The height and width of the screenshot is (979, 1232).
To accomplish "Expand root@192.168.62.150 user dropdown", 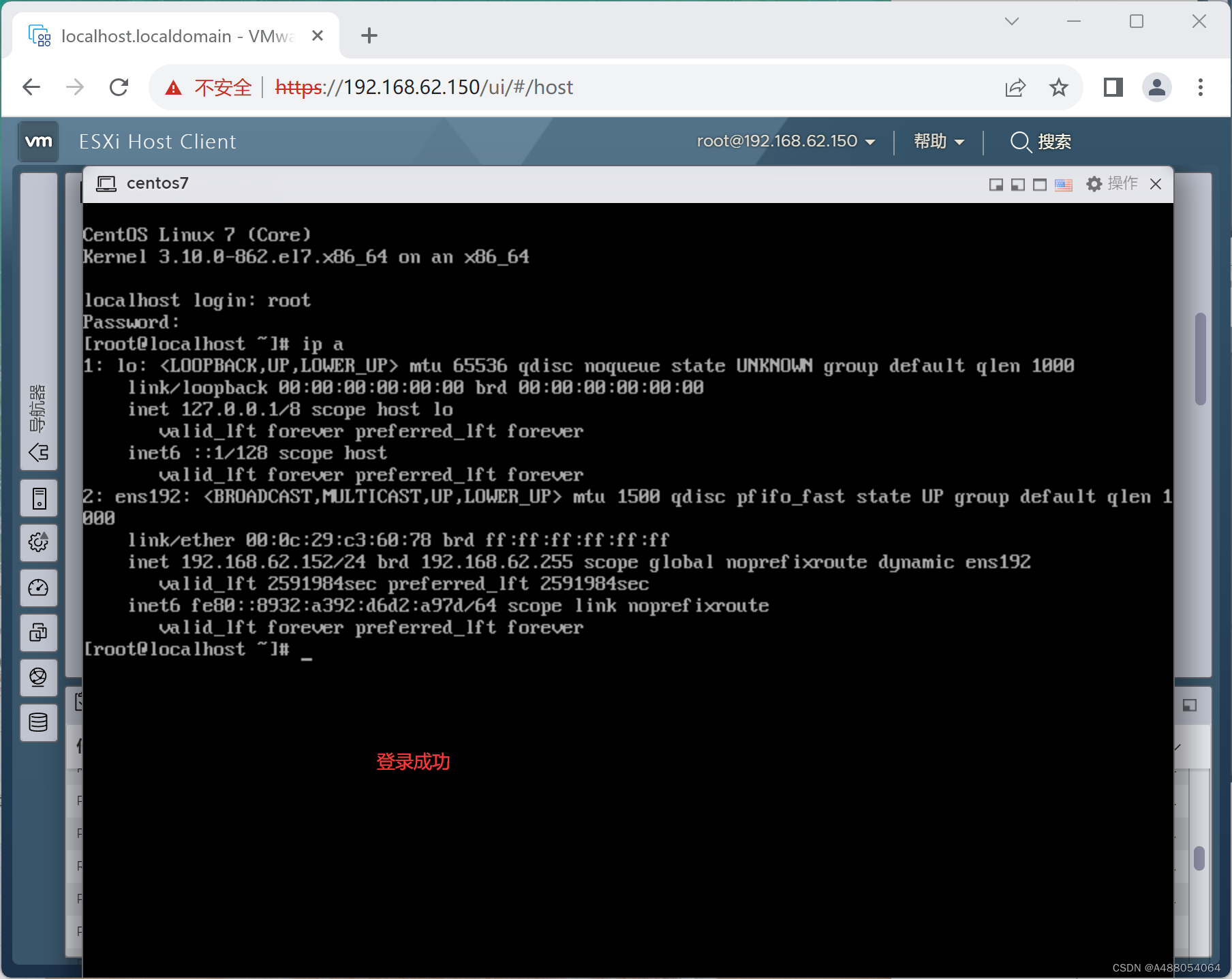I will pyautogui.click(x=786, y=141).
